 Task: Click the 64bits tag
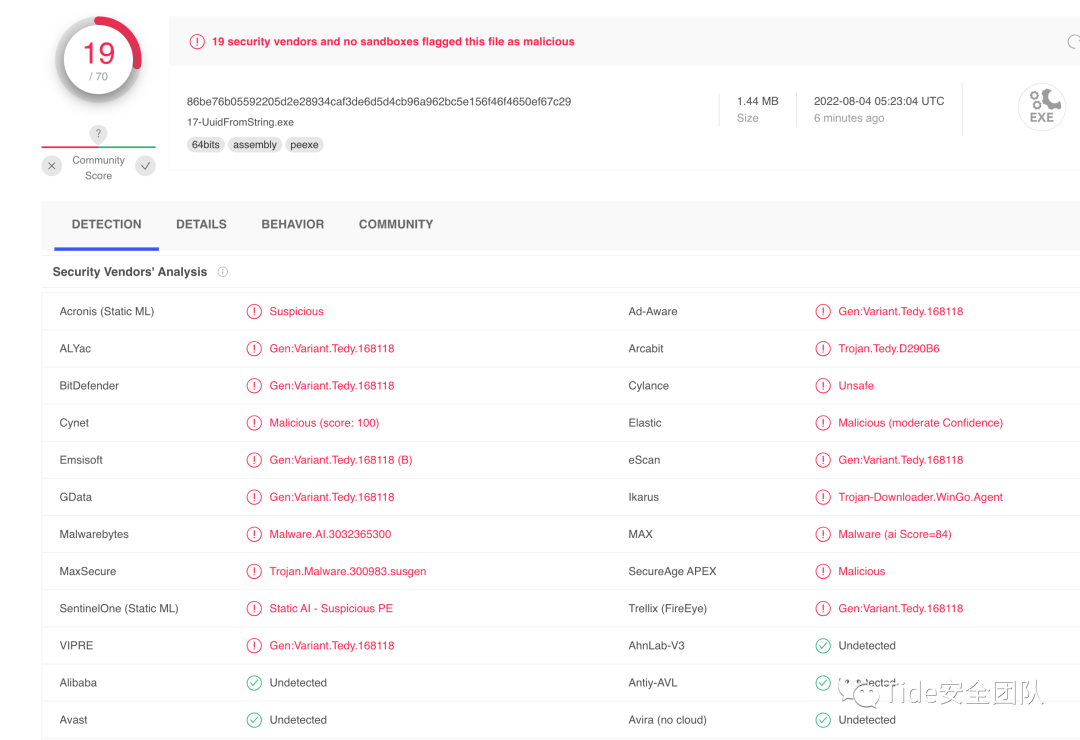click(x=205, y=145)
